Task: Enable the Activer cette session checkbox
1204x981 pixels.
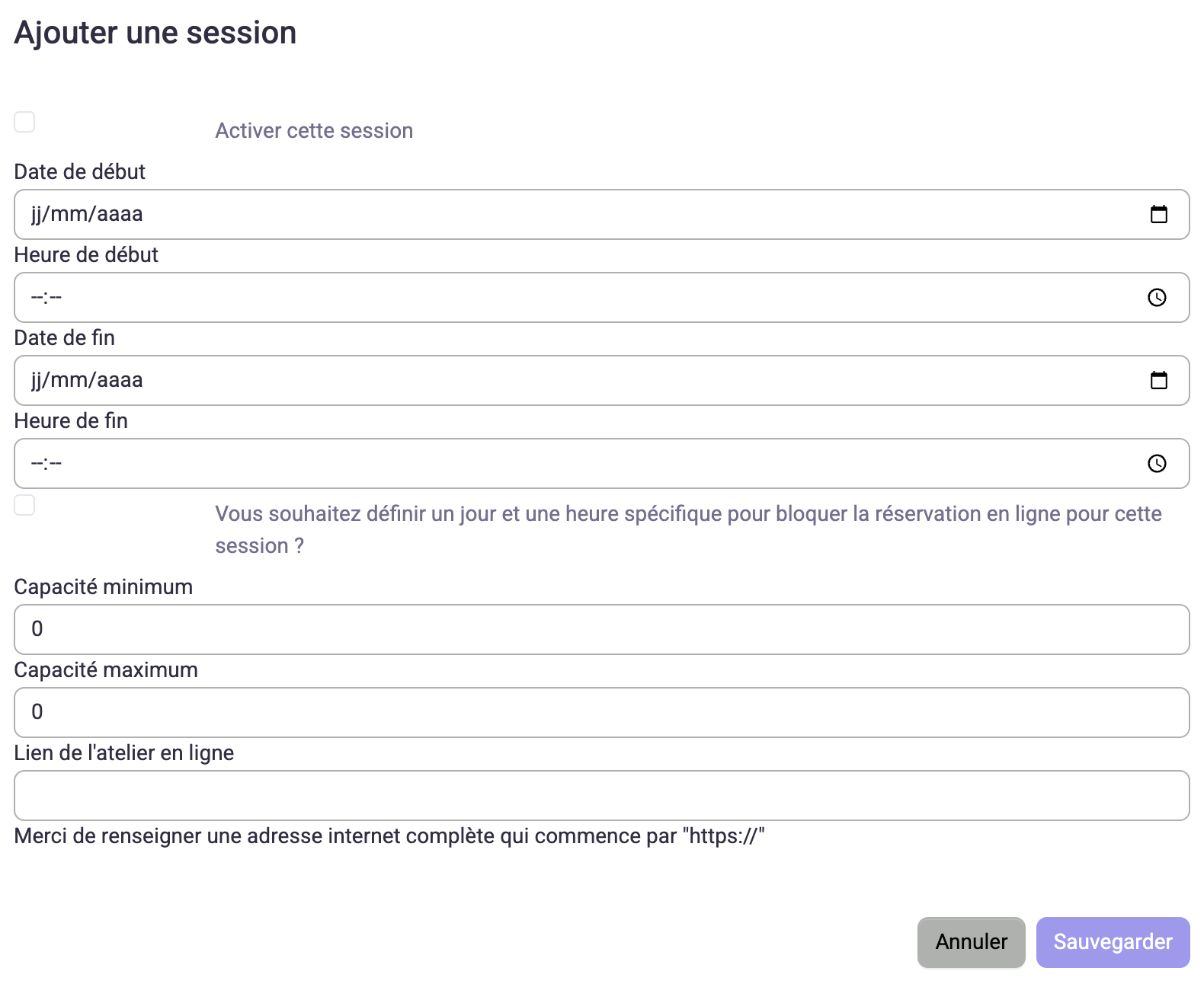Action: click(24, 122)
